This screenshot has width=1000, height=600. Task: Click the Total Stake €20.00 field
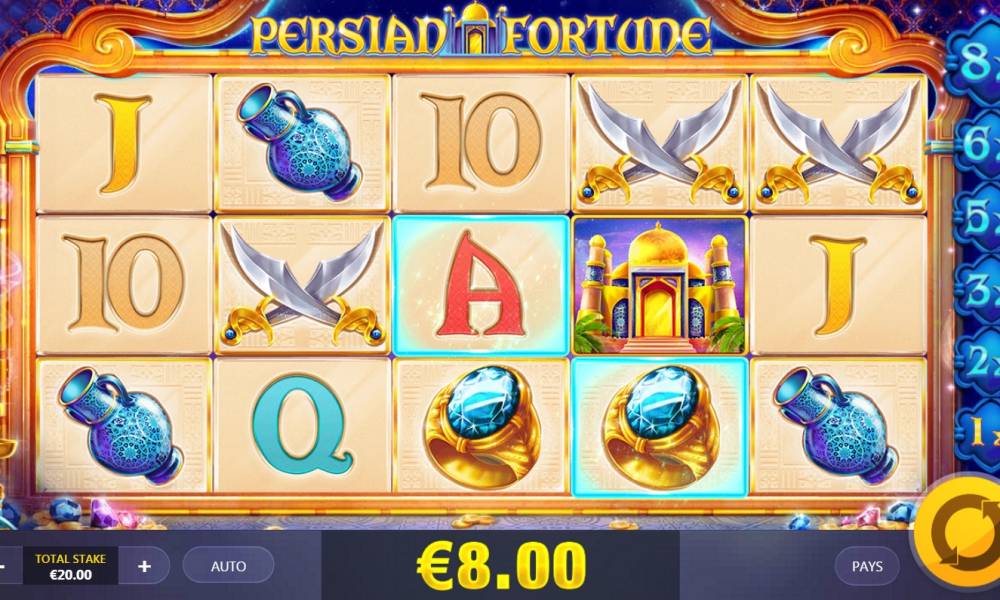pyautogui.click(x=71, y=566)
